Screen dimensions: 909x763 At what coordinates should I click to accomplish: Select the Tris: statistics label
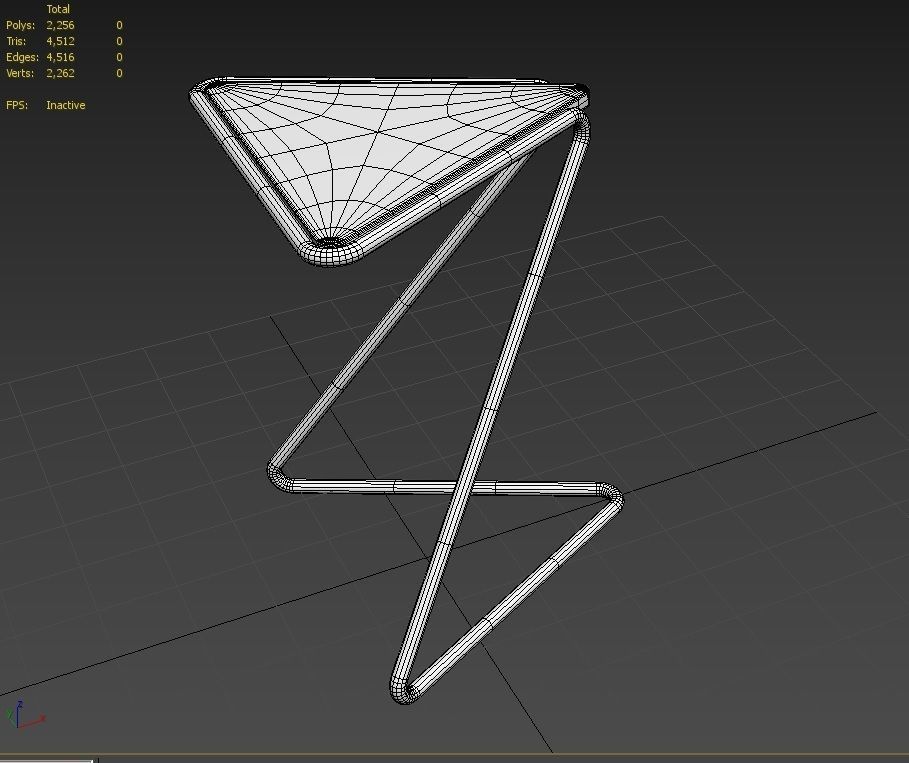[x=16, y=41]
